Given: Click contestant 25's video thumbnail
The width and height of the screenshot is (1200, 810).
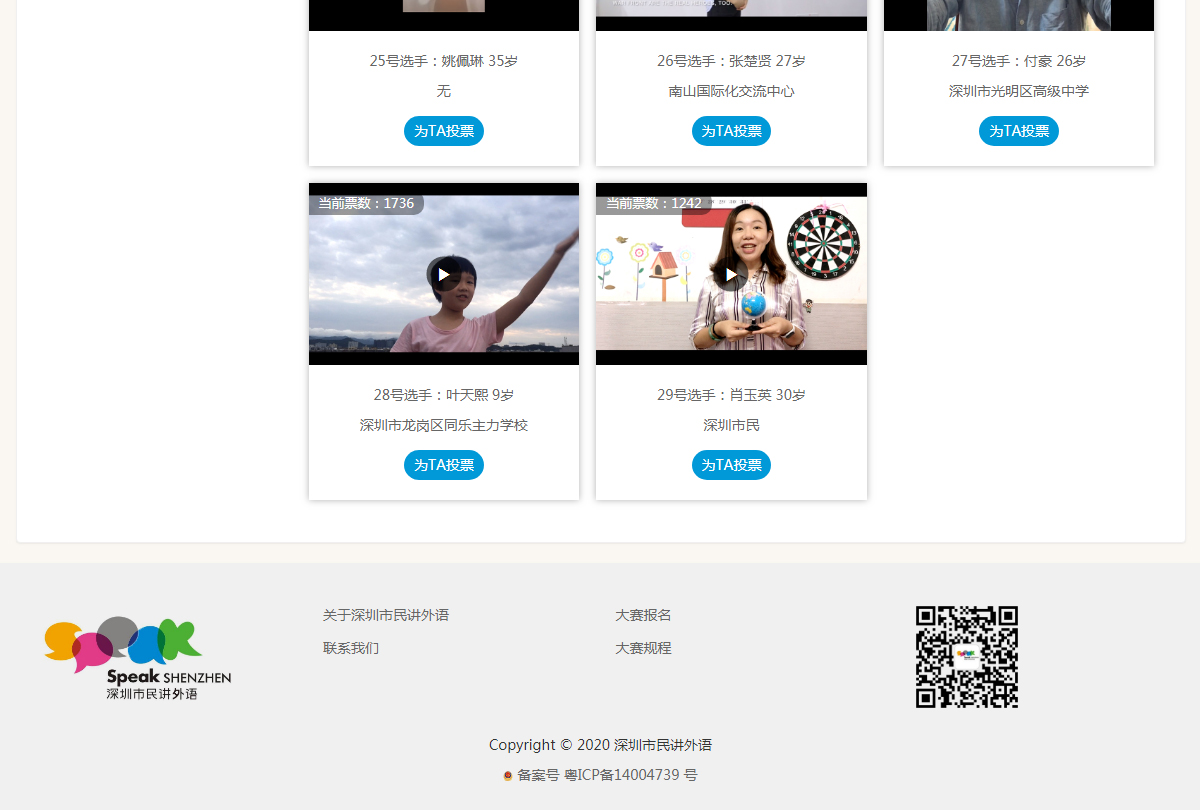Looking at the screenshot, I should (444, 15).
